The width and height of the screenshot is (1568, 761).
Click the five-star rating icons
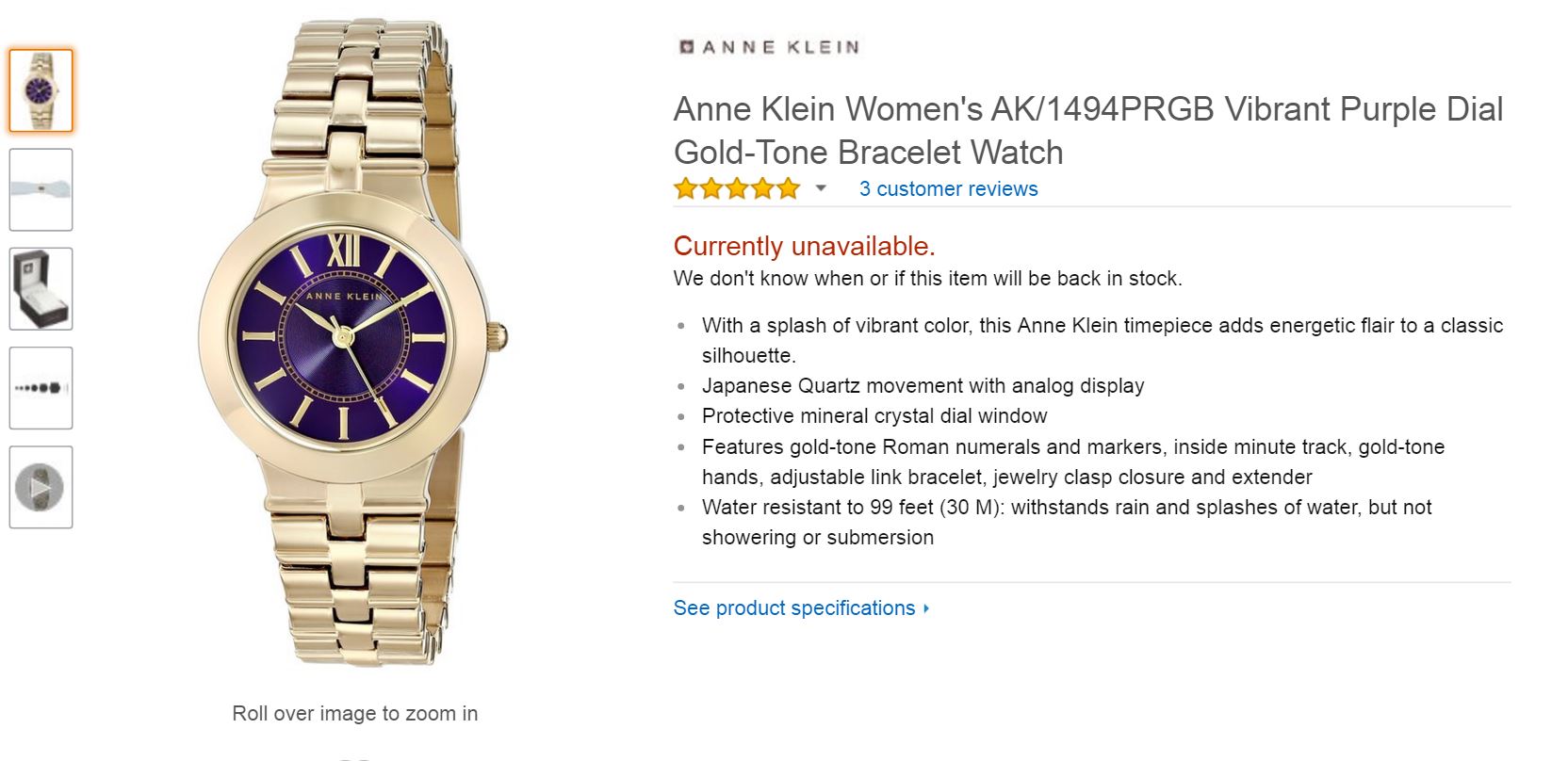[736, 189]
